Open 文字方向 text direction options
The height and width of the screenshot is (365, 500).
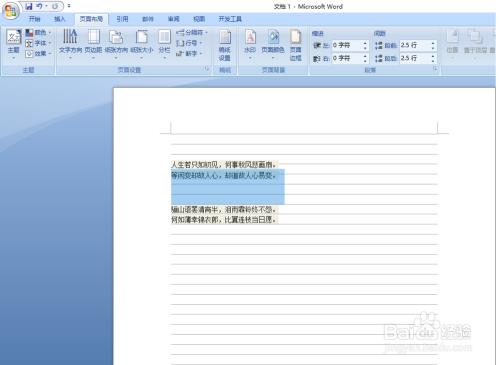[x=70, y=44]
